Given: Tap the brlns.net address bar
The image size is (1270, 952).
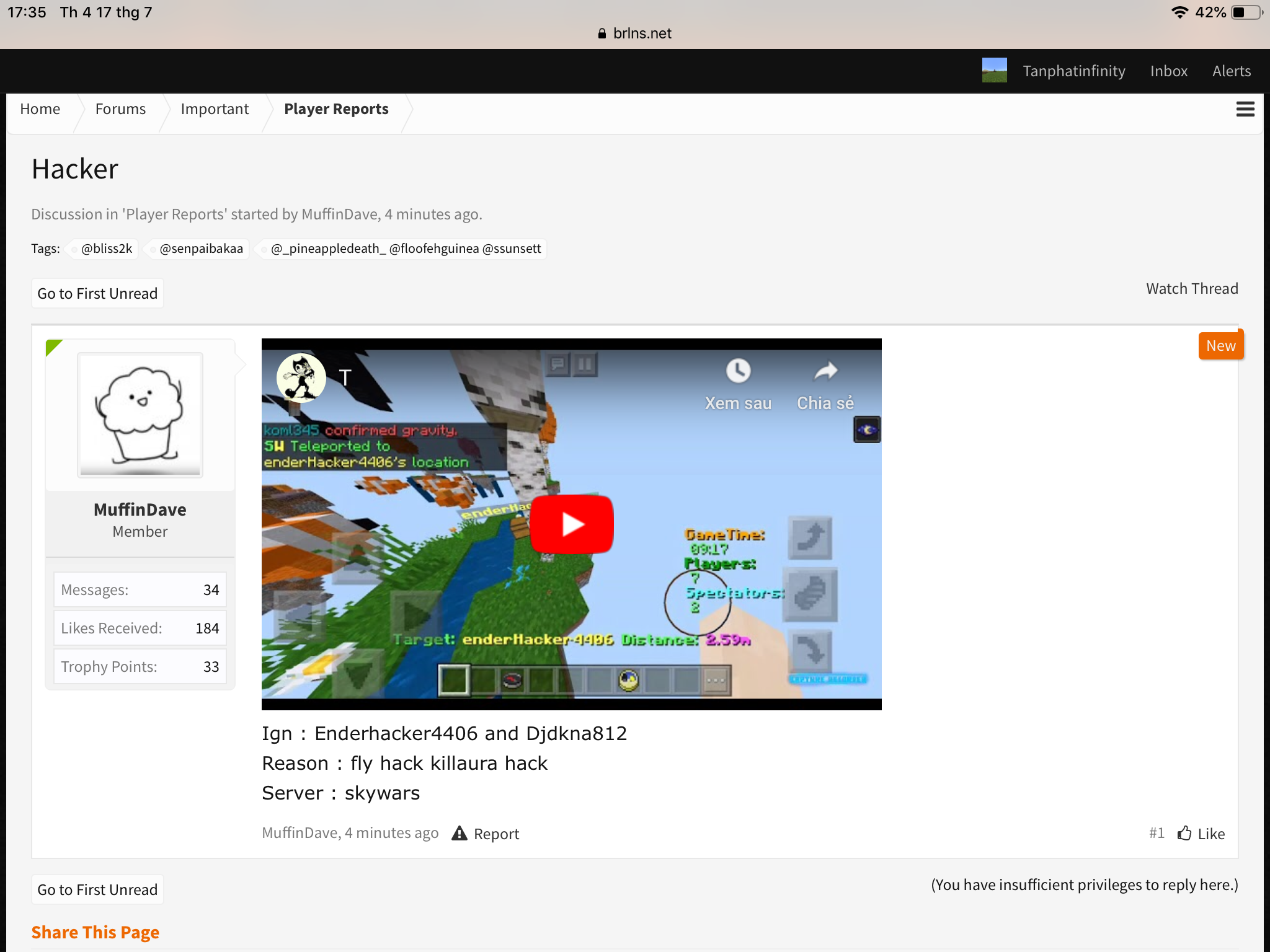Looking at the screenshot, I should pos(635,33).
